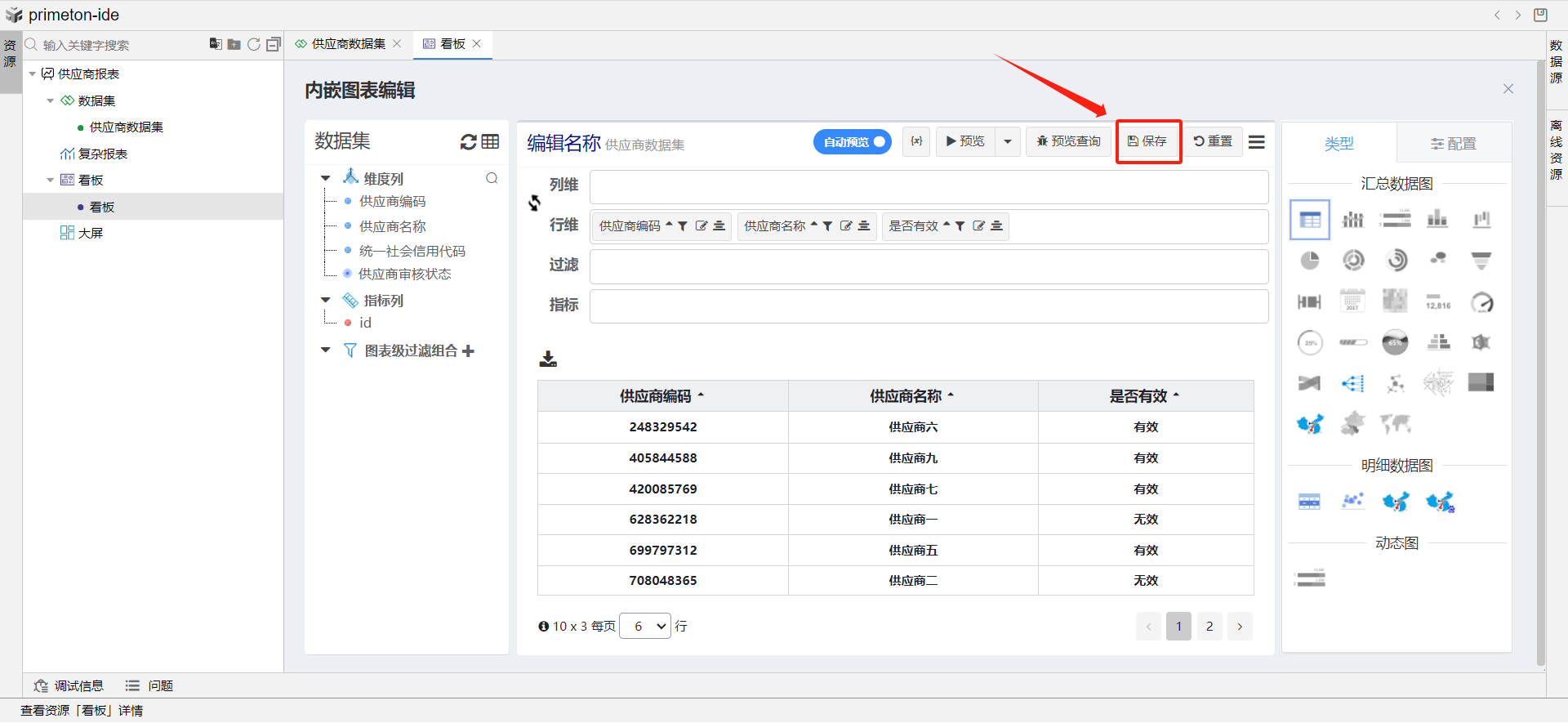This screenshot has height=723, width=1568.
Task: Open the 预览 dropdown arrow
Action: pos(1008,142)
